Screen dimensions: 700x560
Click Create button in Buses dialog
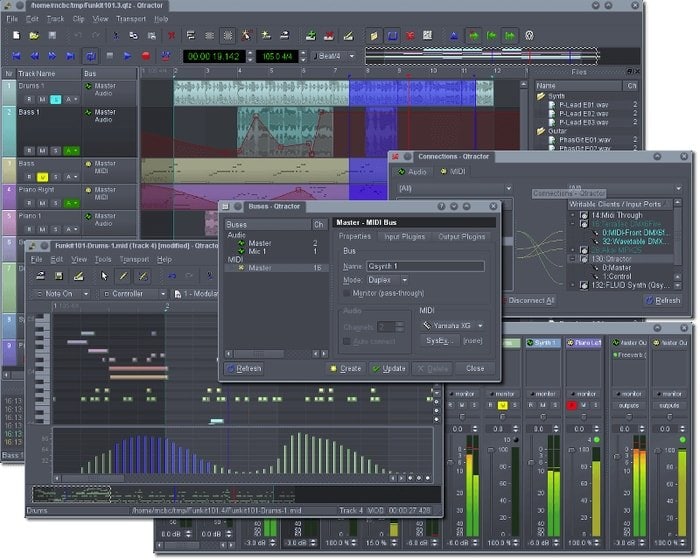[x=346, y=368]
